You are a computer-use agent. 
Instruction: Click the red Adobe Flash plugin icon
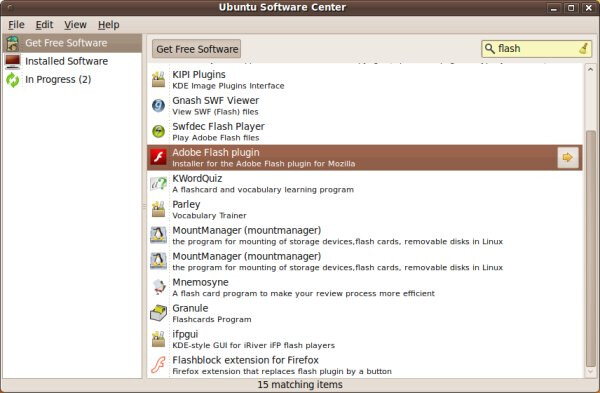158,157
